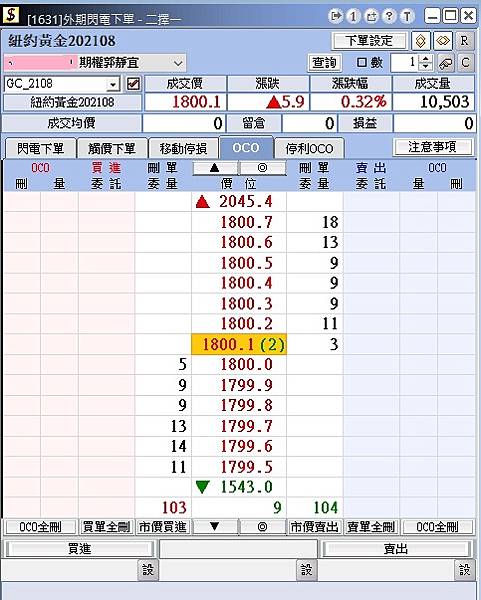Click the left OCO全刪 button

40,527
